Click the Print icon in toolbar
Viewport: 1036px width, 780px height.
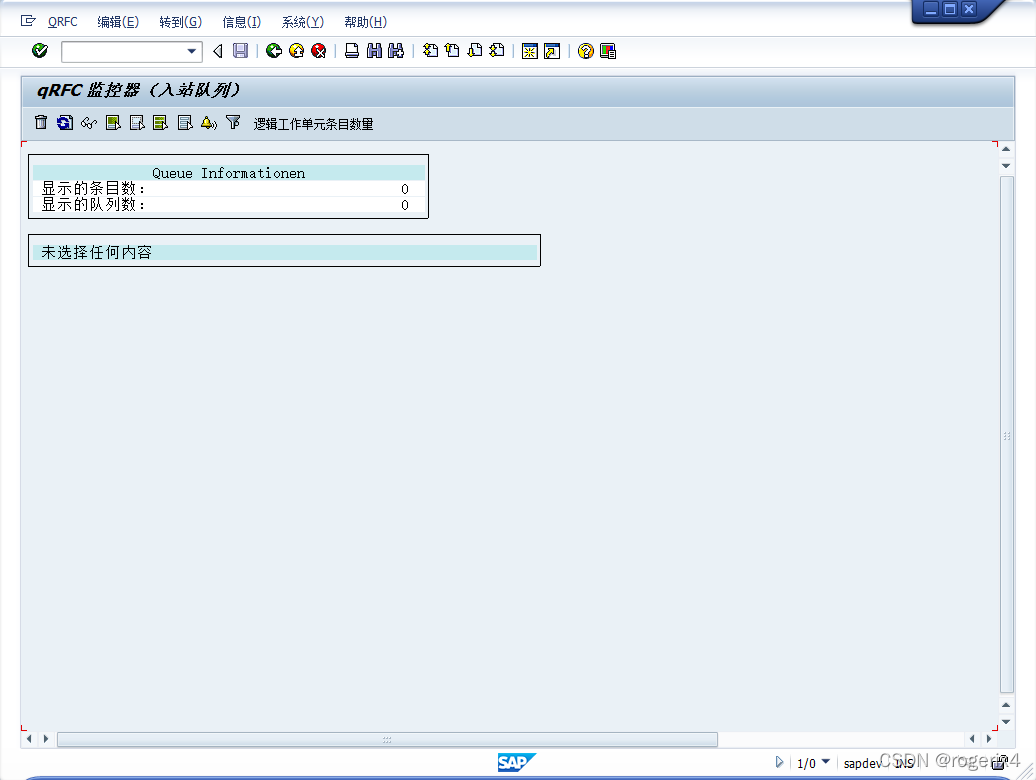pyautogui.click(x=352, y=51)
